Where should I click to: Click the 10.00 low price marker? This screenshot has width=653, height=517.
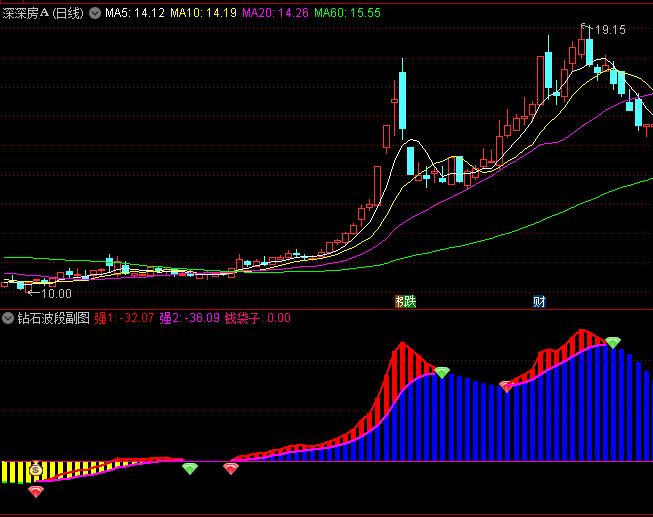(56, 294)
